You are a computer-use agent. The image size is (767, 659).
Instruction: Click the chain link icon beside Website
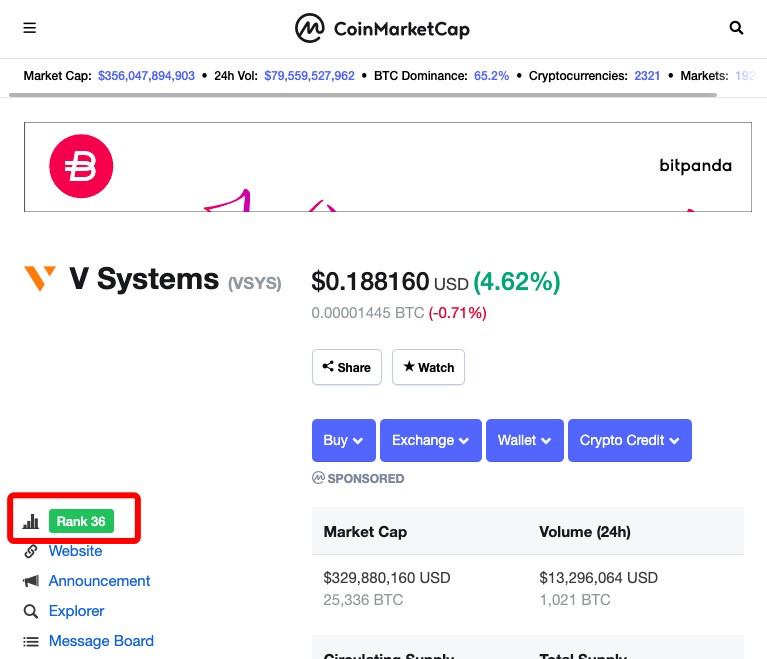coord(30,551)
